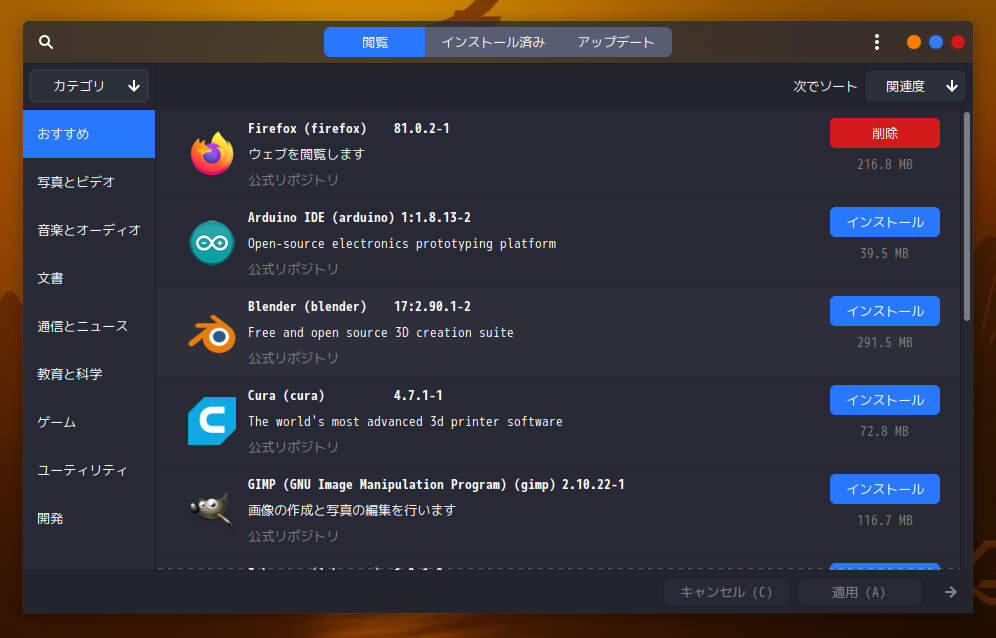Select the 文書 category
Image resolution: width=996 pixels, height=638 pixels.
point(89,278)
